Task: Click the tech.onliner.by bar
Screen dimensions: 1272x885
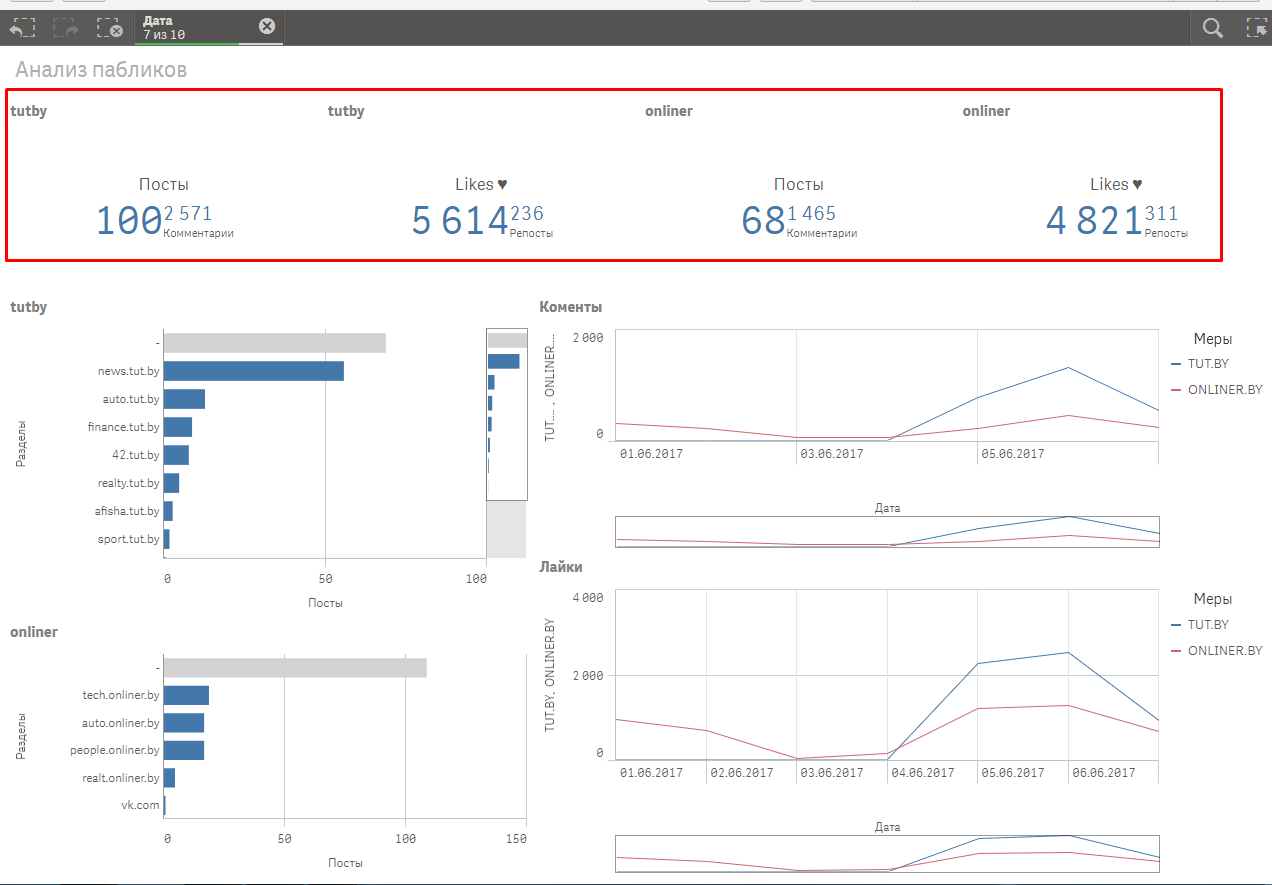Action: [186, 695]
